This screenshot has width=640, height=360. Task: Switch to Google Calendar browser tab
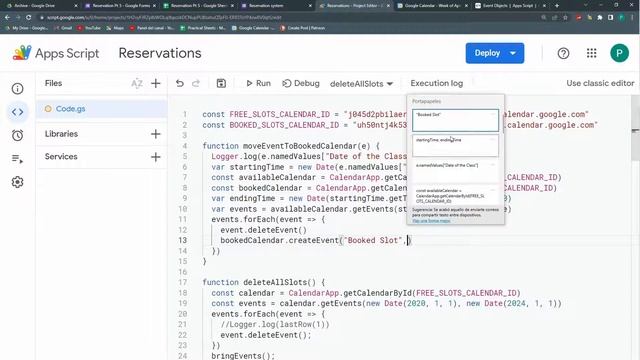tap(432, 6)
